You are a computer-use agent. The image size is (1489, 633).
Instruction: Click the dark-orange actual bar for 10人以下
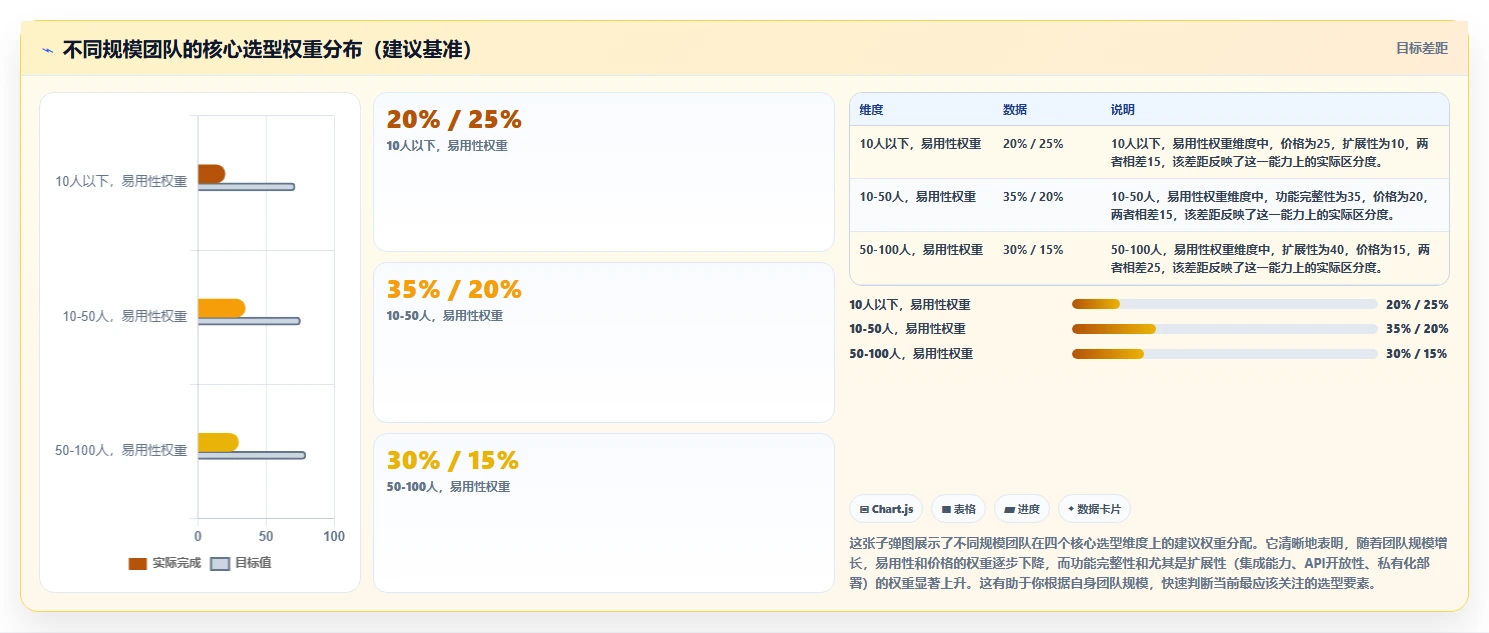(x=211, y=174)
